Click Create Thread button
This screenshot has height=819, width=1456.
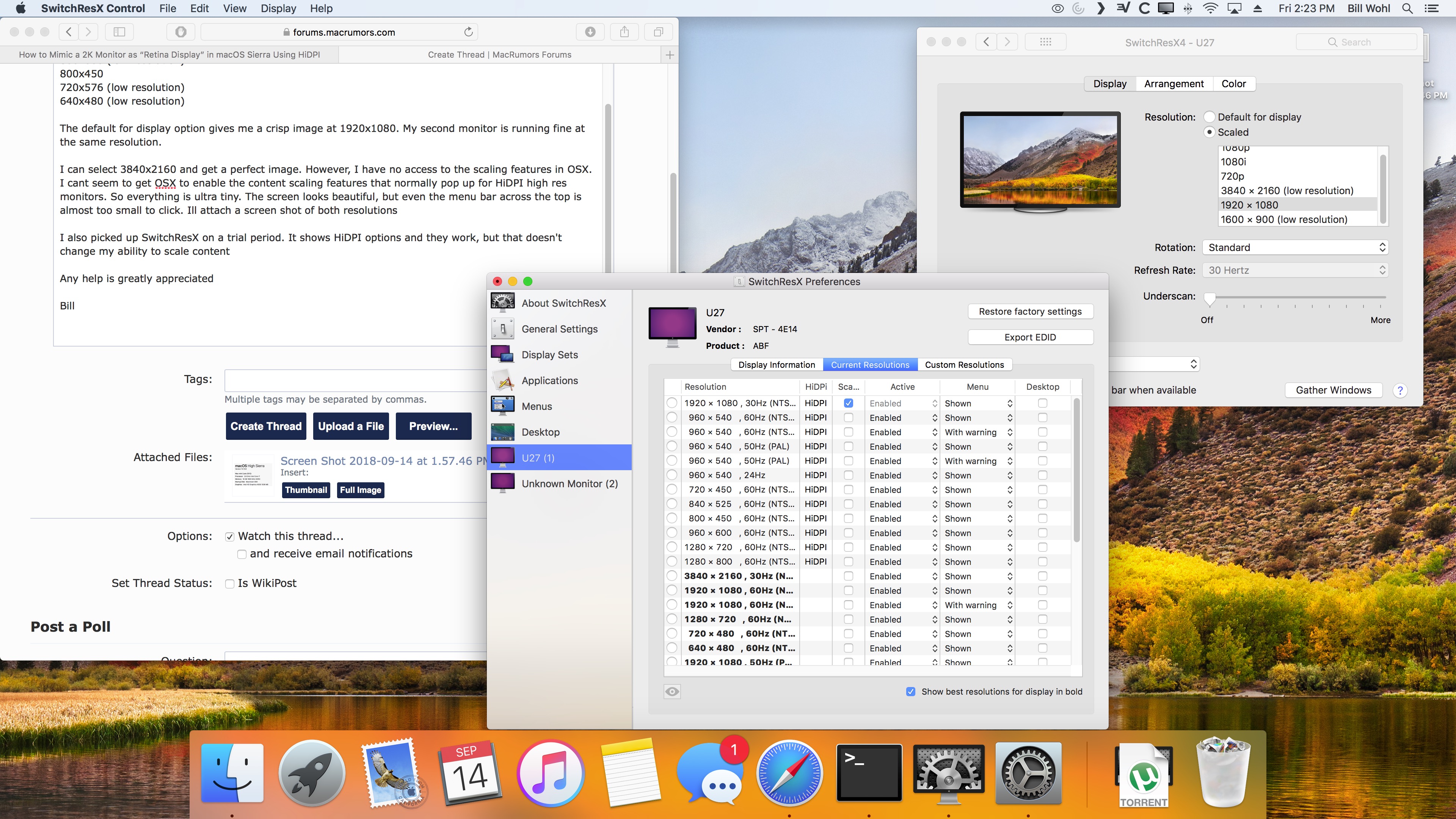click(266, 426)
